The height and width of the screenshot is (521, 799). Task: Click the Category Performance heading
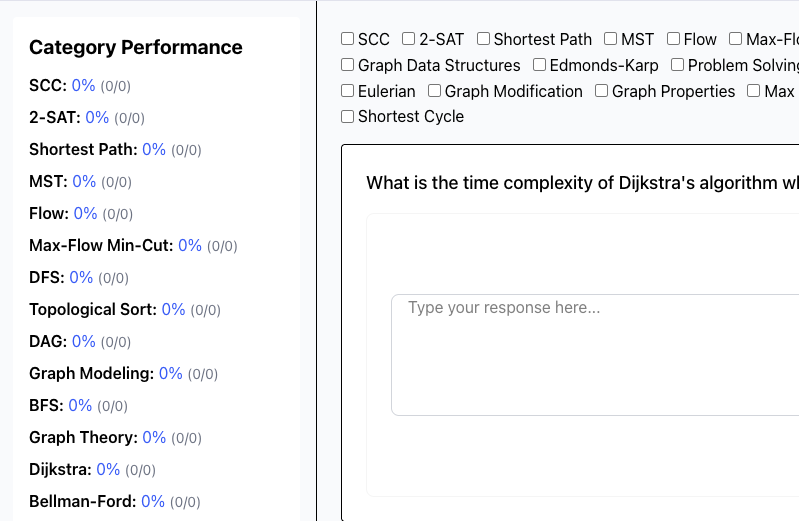[136, 47]
